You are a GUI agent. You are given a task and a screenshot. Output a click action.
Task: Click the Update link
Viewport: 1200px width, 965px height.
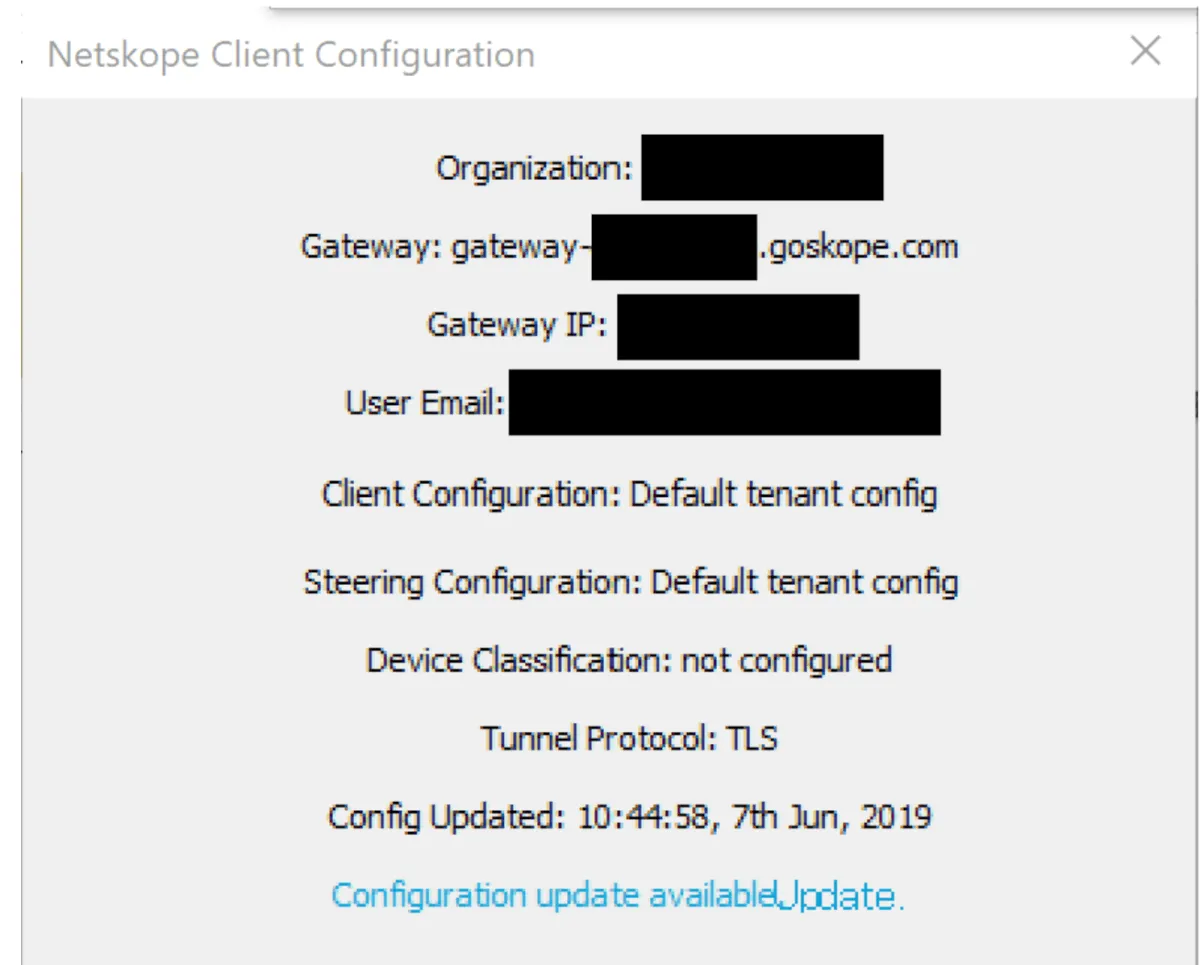tap(838, 896)
